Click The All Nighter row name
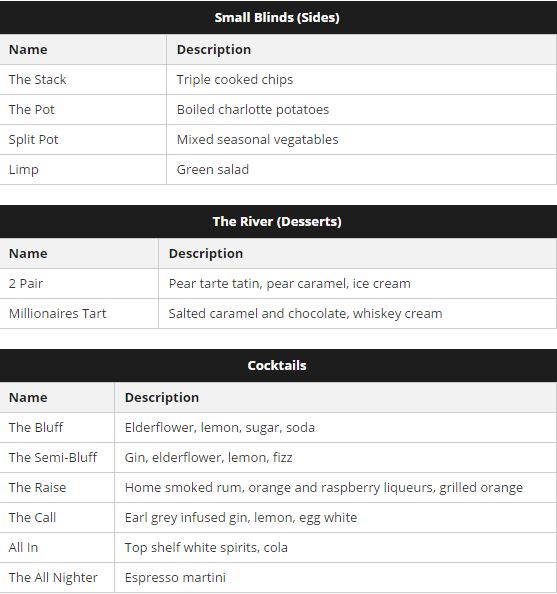The image size is (557, 594). [53, 577]
